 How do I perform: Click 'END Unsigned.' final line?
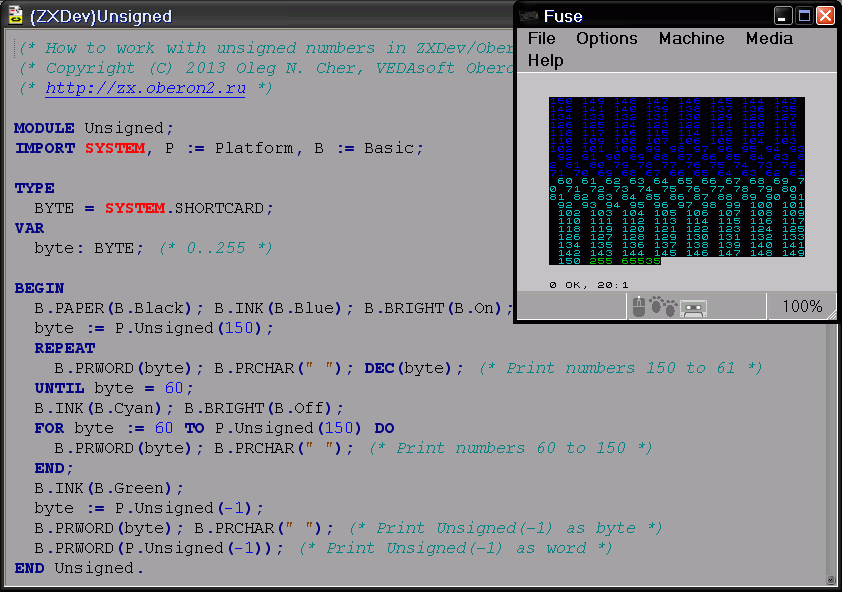[79, 568]
